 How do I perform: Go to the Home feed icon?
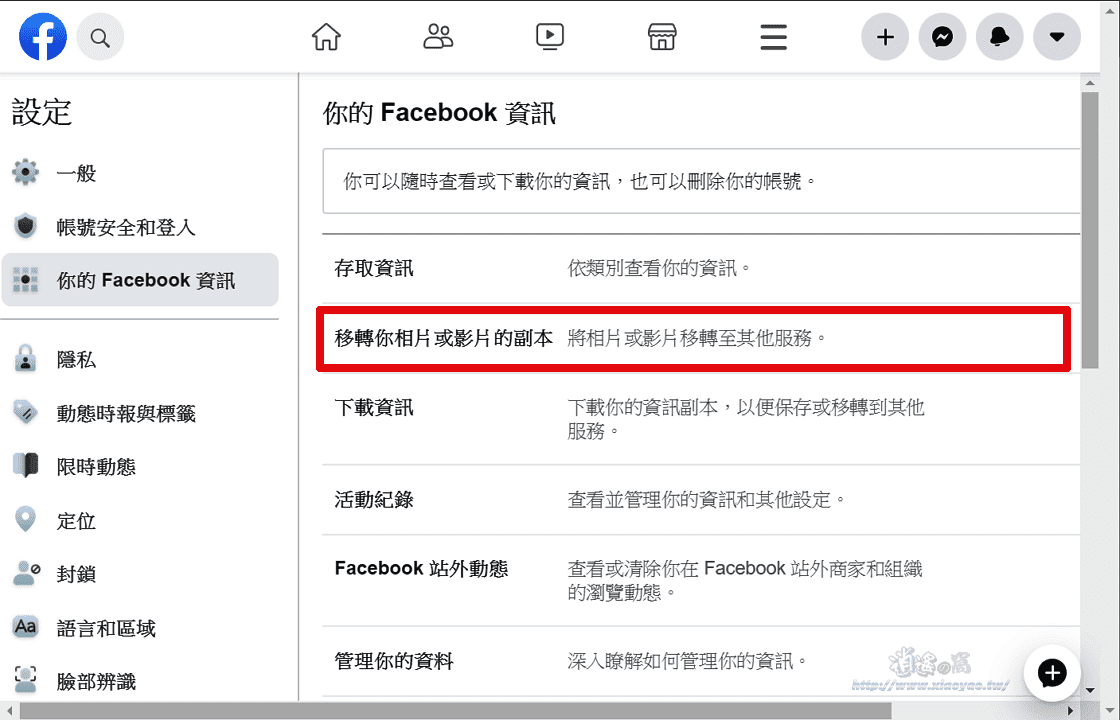[326, 36]
